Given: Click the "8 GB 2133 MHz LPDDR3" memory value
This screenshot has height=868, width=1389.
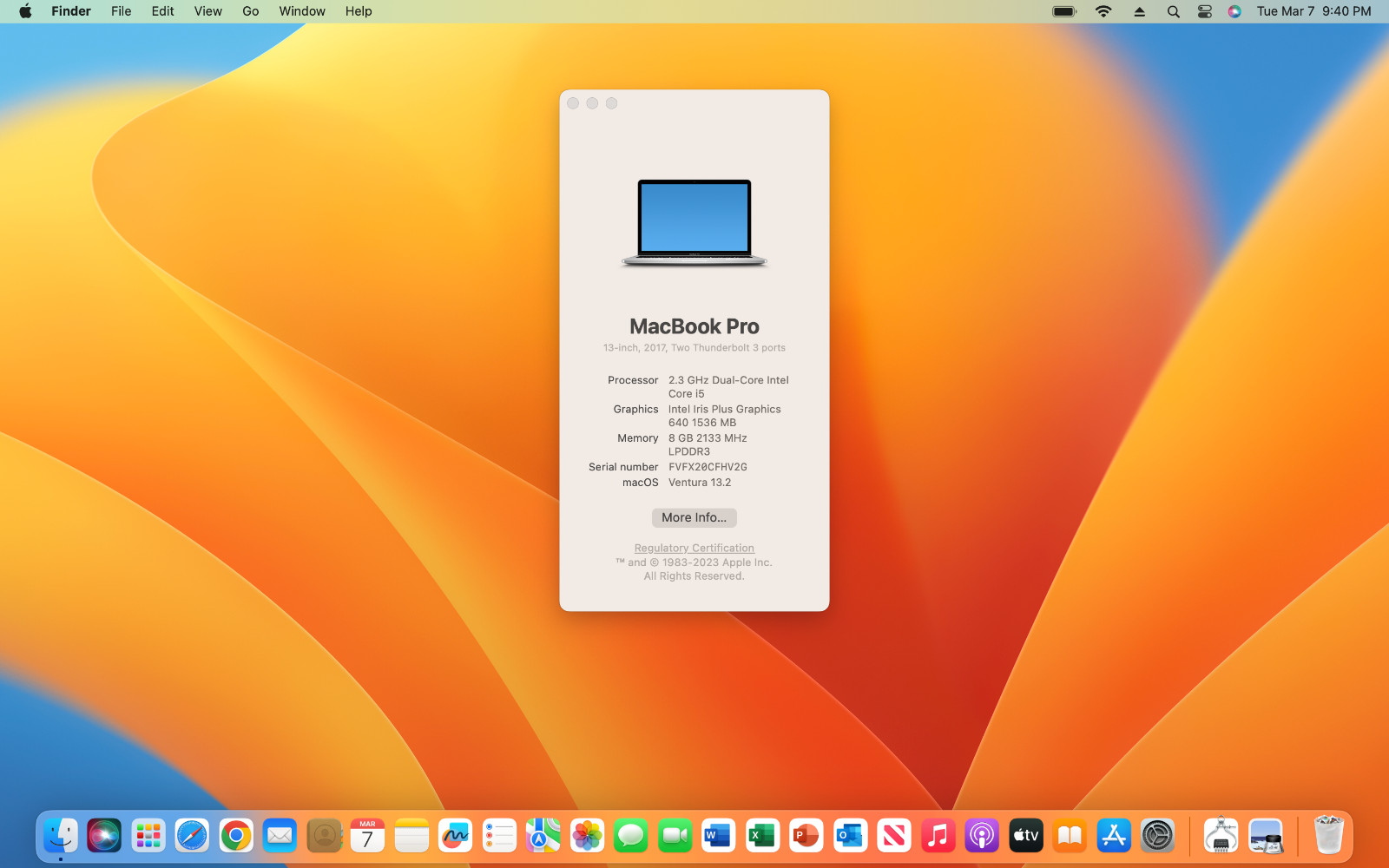Looking at the screenshot, I should pyautogui.click(x=708, y=445).
